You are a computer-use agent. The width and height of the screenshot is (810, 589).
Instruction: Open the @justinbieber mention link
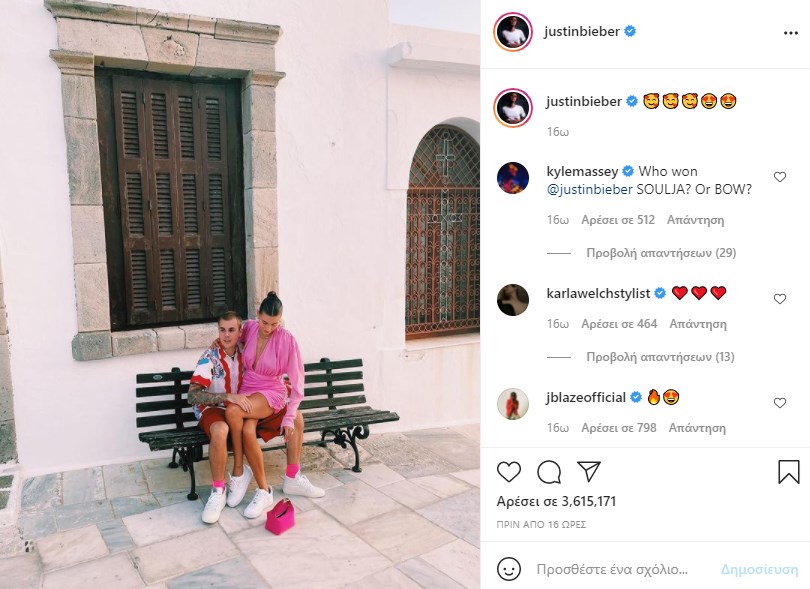(589, 190)
